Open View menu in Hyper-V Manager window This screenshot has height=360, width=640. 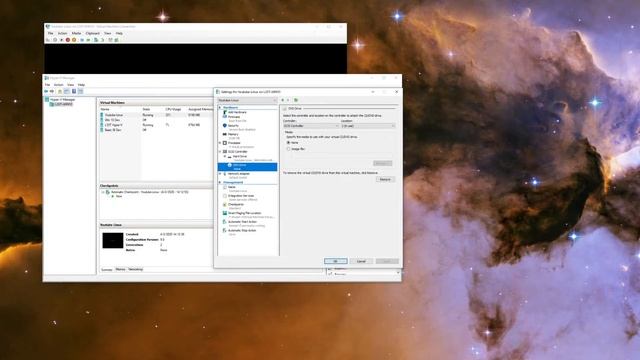coord(71,85)
